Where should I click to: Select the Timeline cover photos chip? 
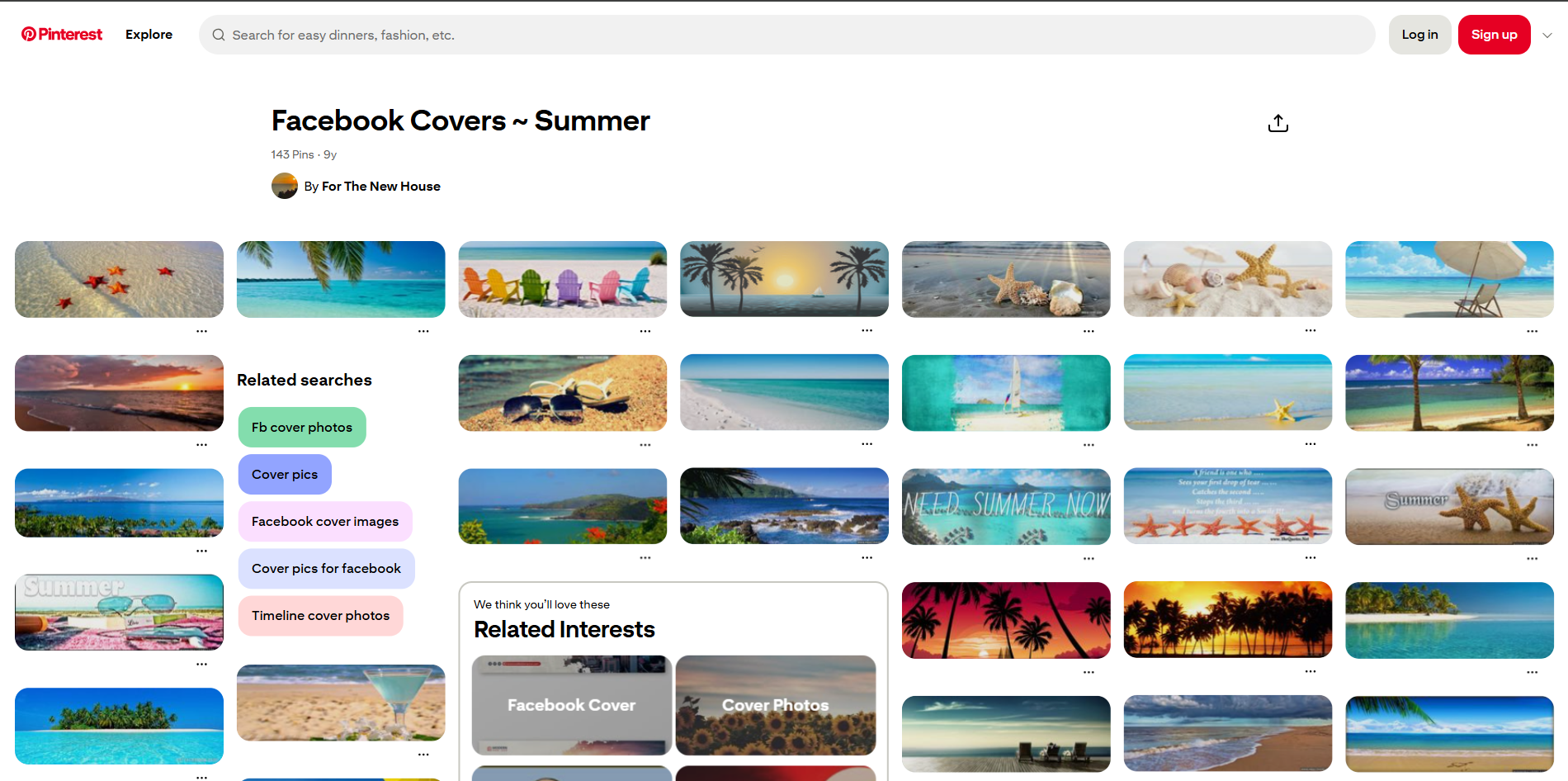320,615
